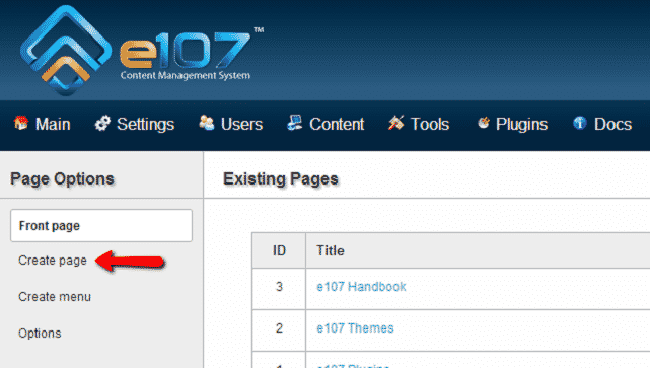Screen dimensions: 650x368
Task: Click the people icon beside Users
Action: pos(206,123)
